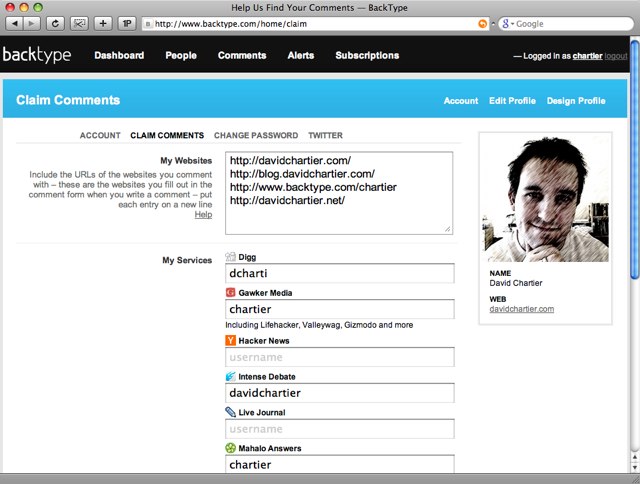This screenshot has width=640, height=484.
Task: Click the backtype logo
Action: (37, 55)
